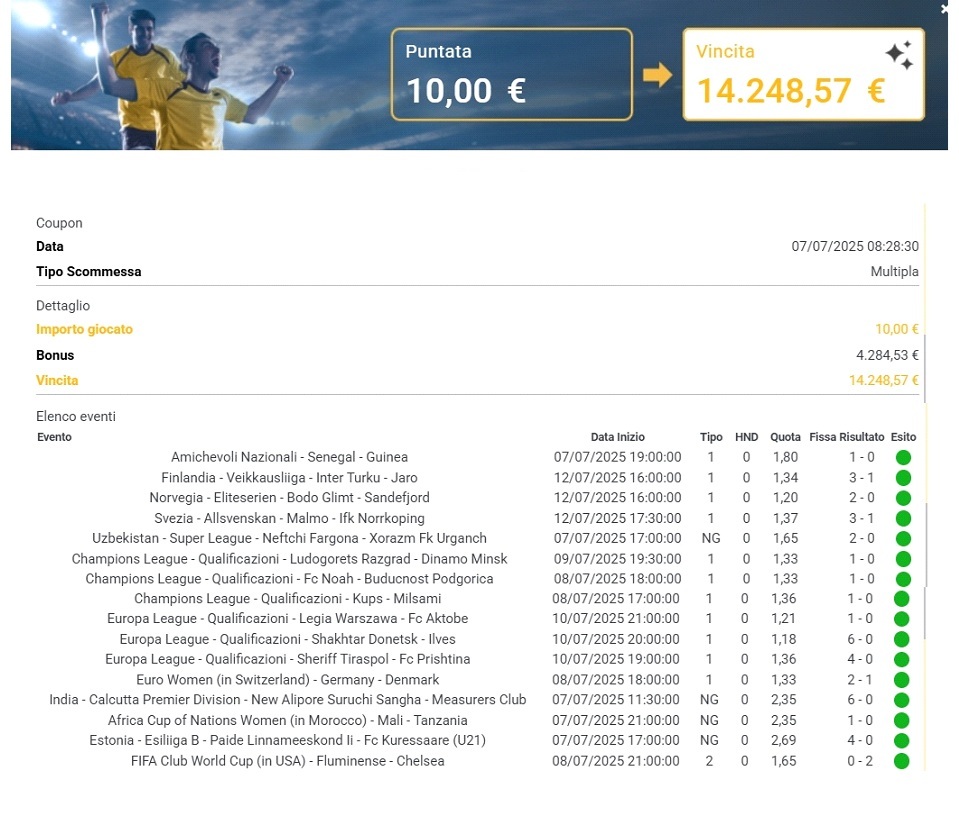Viewport: 959px width, 815px height.
Task: Click event Africa Cup Women Mali - Tanzania
Action: (x=287, y=721)
